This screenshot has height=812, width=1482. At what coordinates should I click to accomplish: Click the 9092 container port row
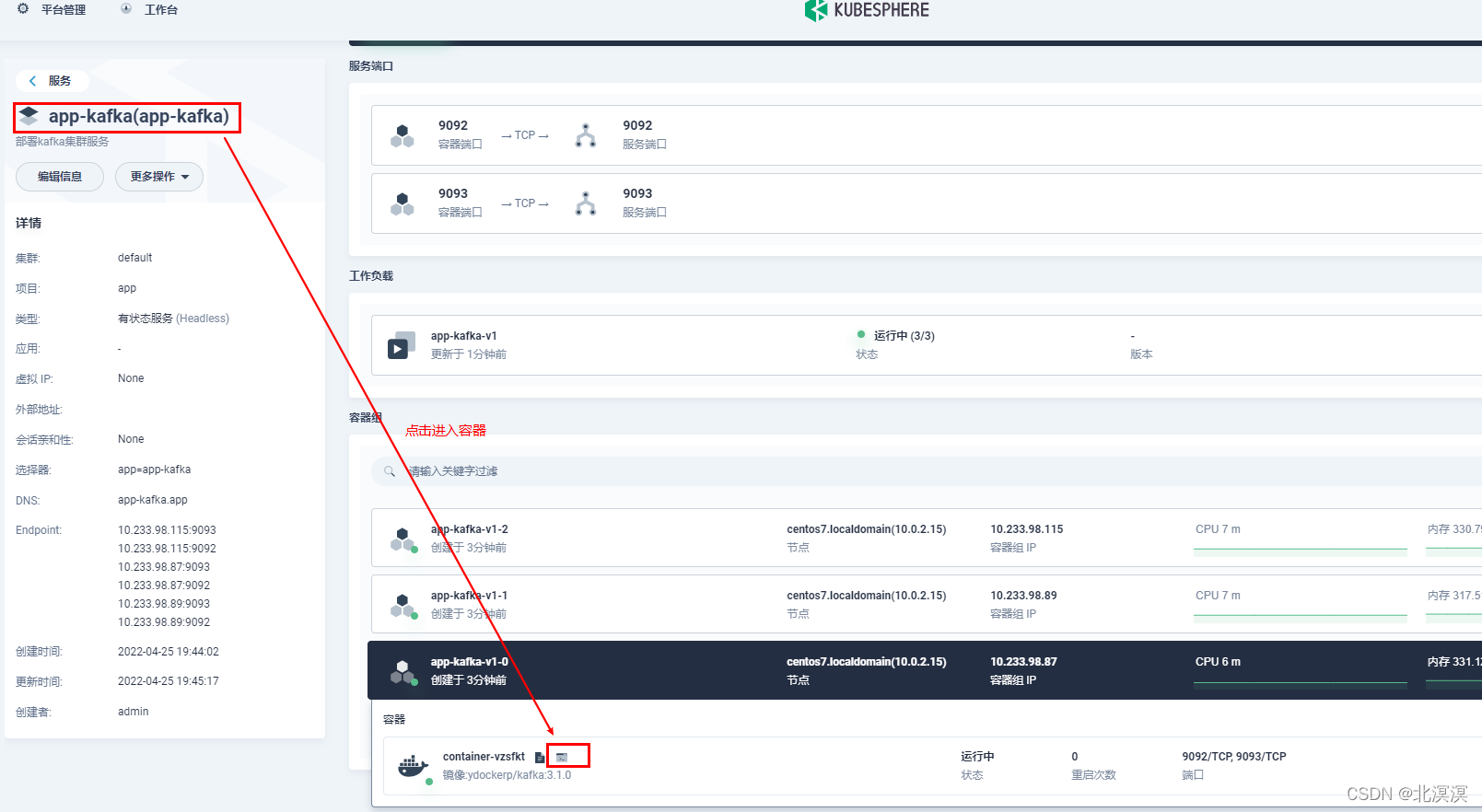(x=927, y=135)
